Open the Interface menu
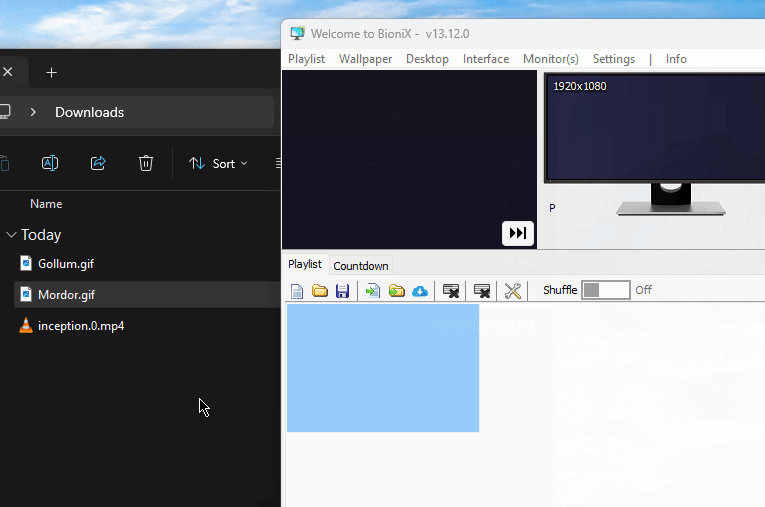The image size is (765, 507). pos(486,59)
